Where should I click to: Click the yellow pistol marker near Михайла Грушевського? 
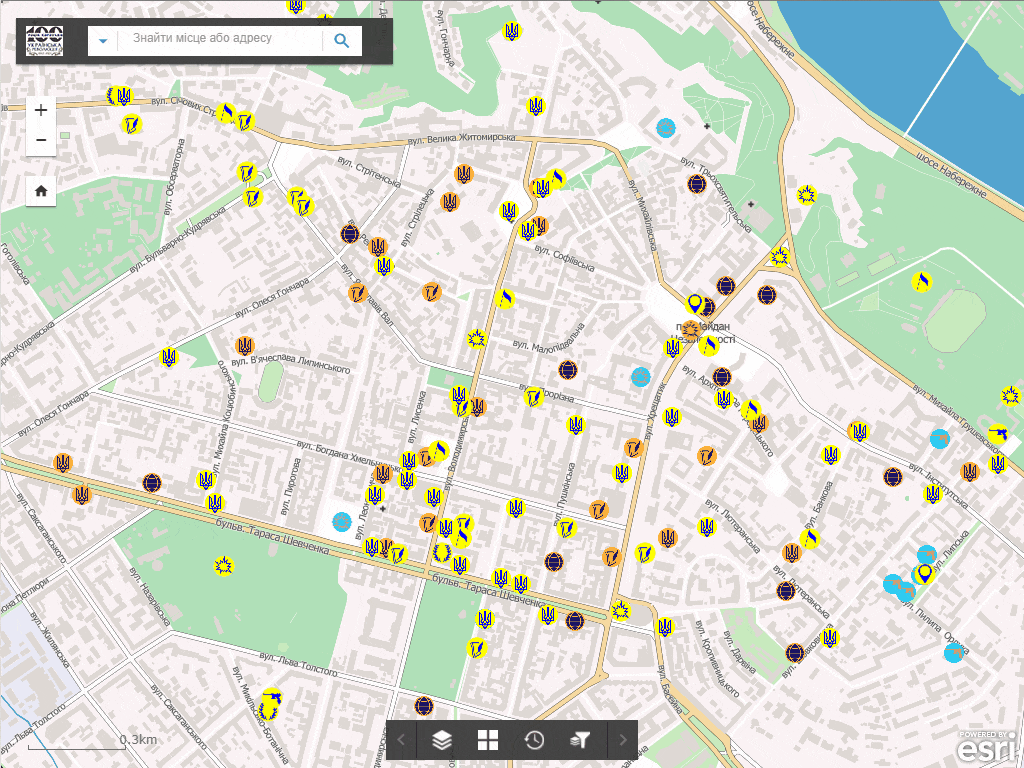tap(997, 433)
